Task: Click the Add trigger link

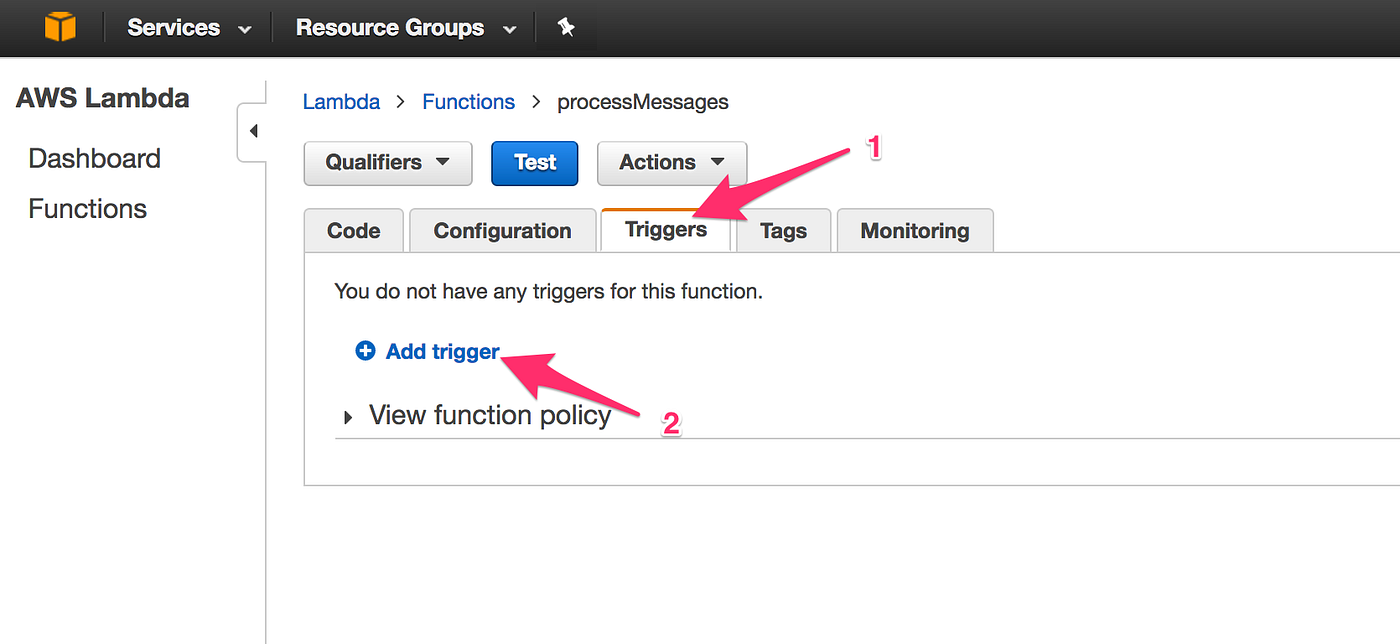Action: tap(443, 351)
